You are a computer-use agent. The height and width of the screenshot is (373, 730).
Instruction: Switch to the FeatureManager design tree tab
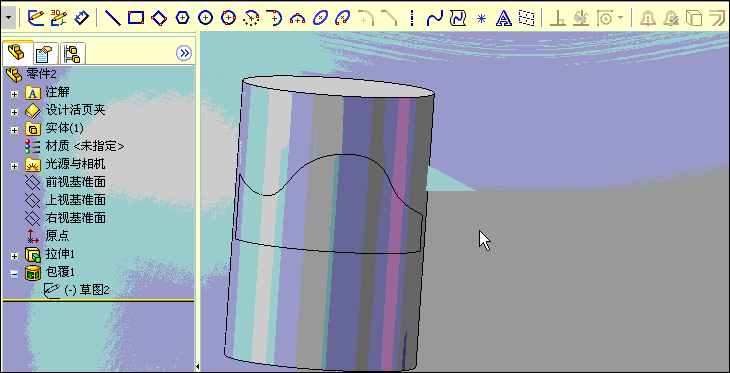pos(17,53)
